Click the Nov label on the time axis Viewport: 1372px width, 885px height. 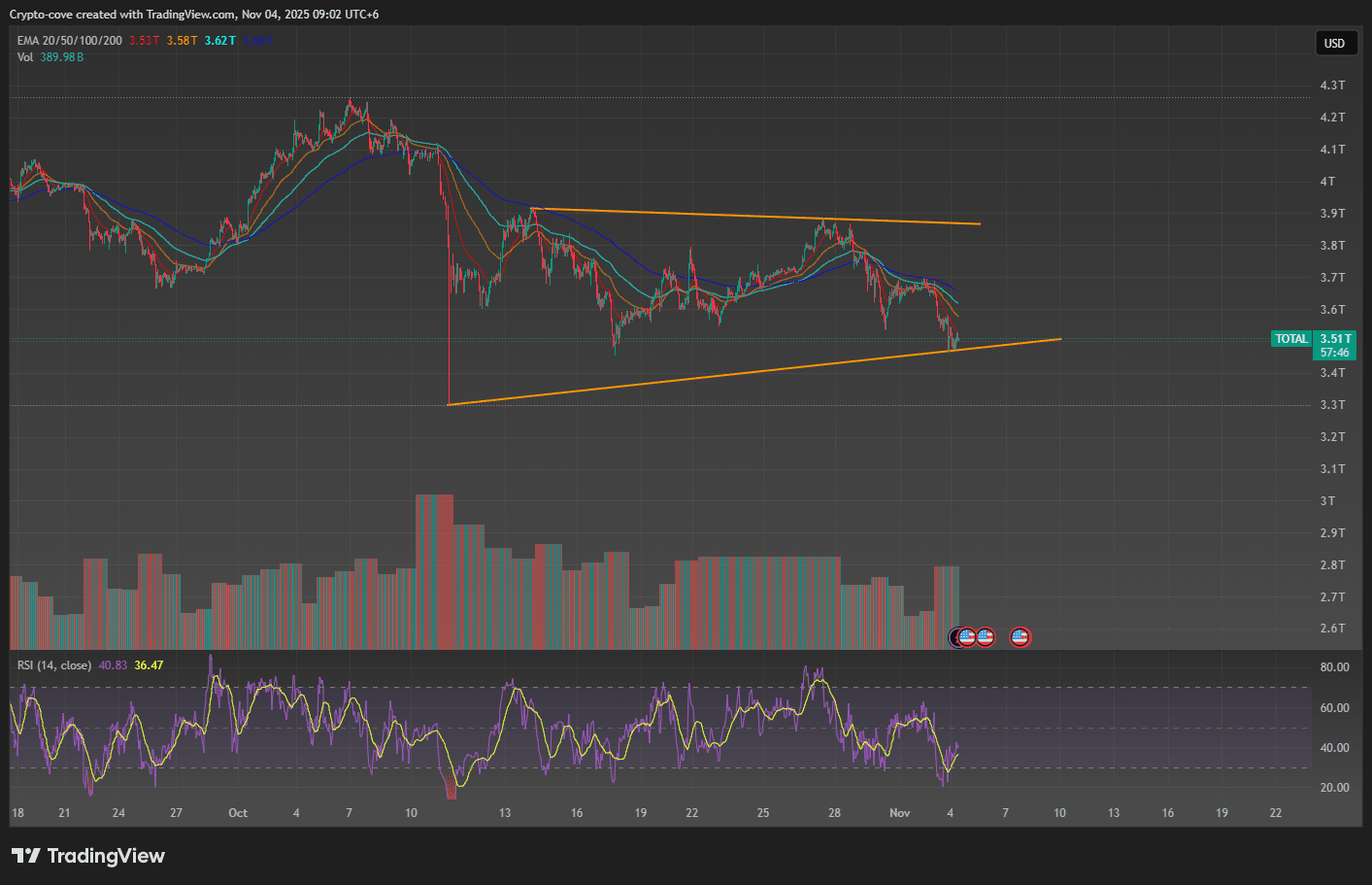[x=900, y=813]
